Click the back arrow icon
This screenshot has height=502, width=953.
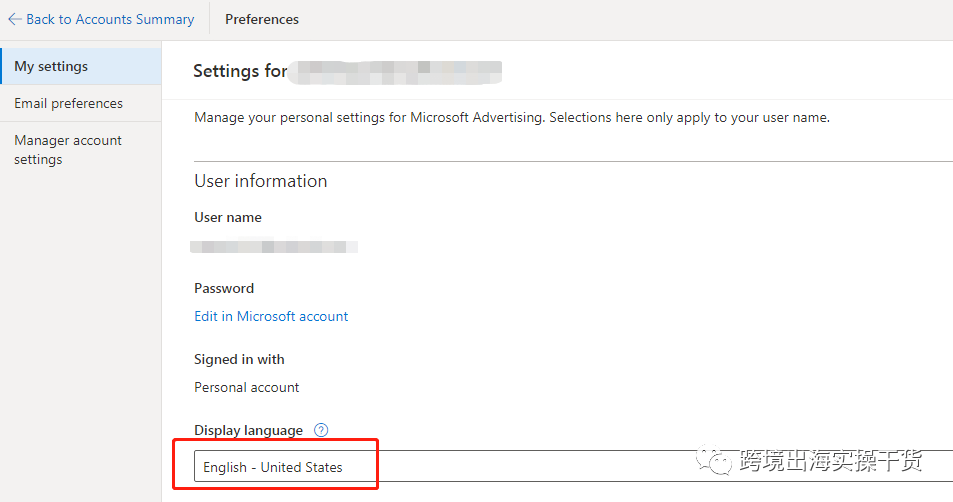pyautogui.click(x=14, y=19)
